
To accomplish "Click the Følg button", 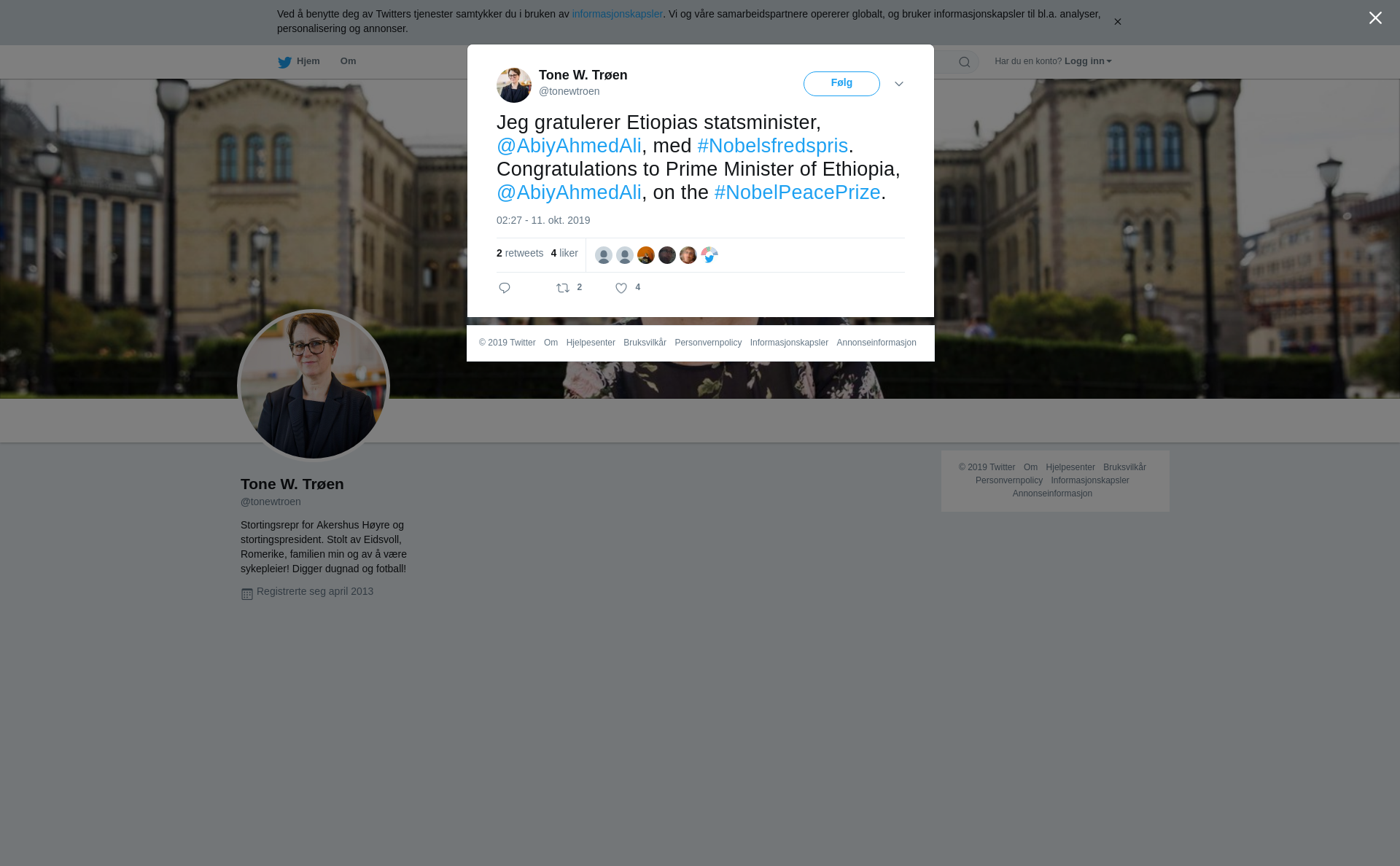I will click(x=841, y=84).
